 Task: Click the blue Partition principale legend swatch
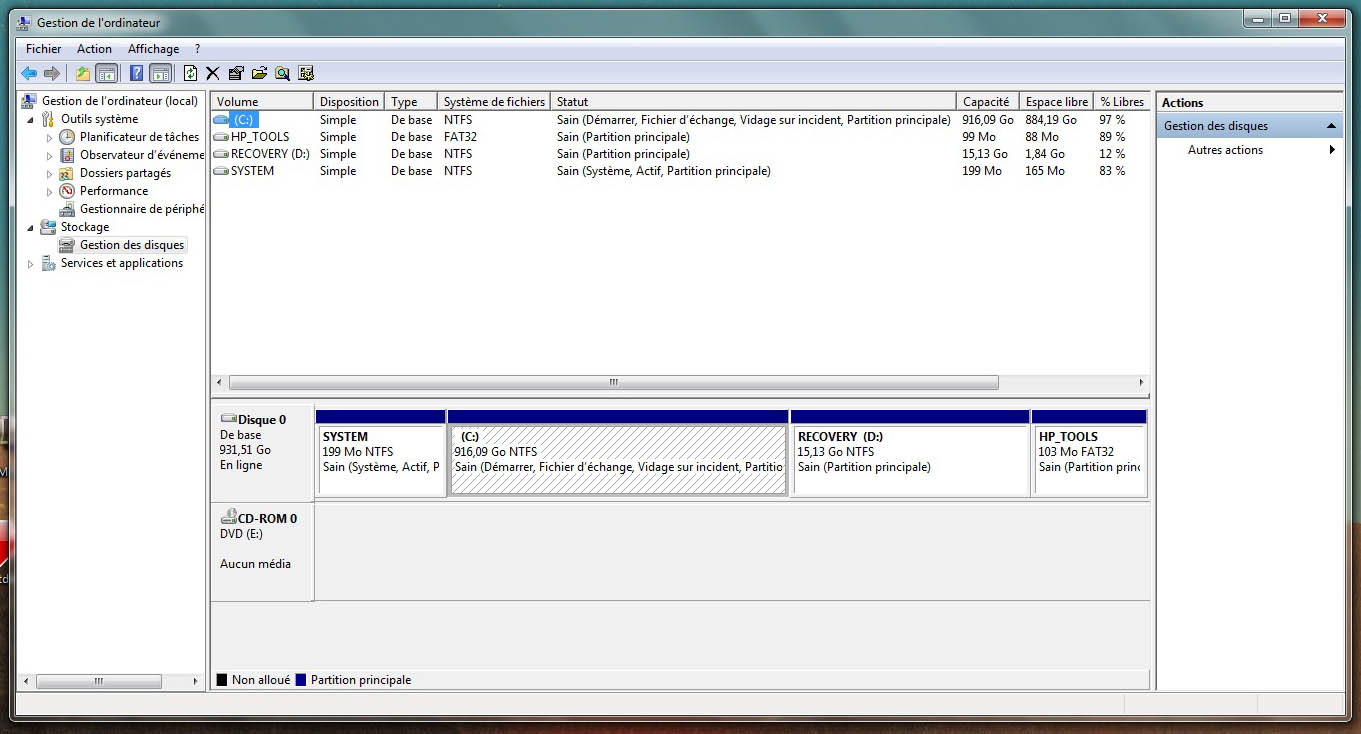click(x=300, y=680)
